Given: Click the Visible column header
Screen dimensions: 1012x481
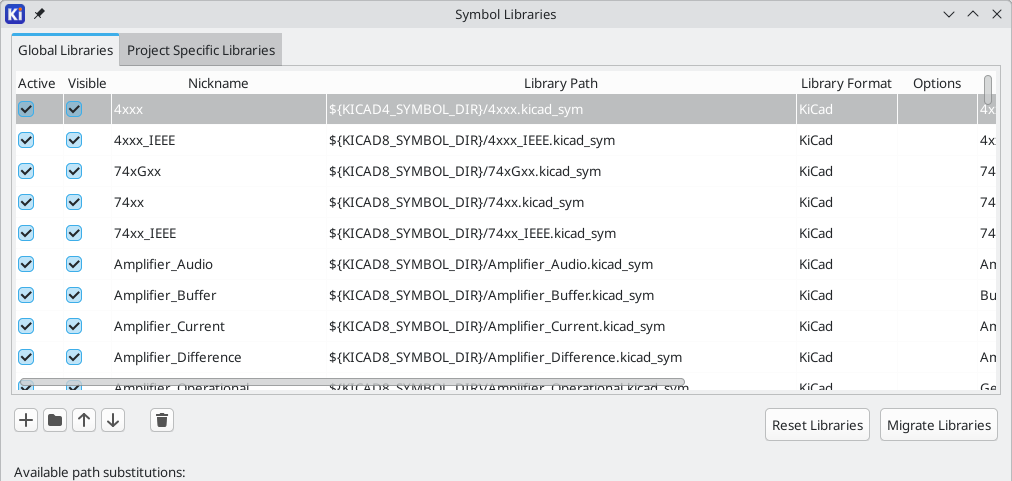Looking at the screenshot, I should (87, 83).
